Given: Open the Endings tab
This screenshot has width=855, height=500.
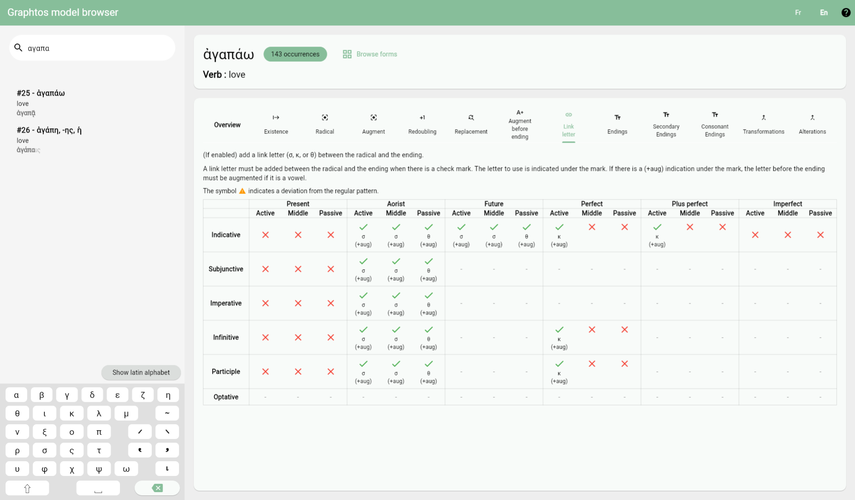Looking at the screenshot, I should pyautogui.click(x=617, y=124).
